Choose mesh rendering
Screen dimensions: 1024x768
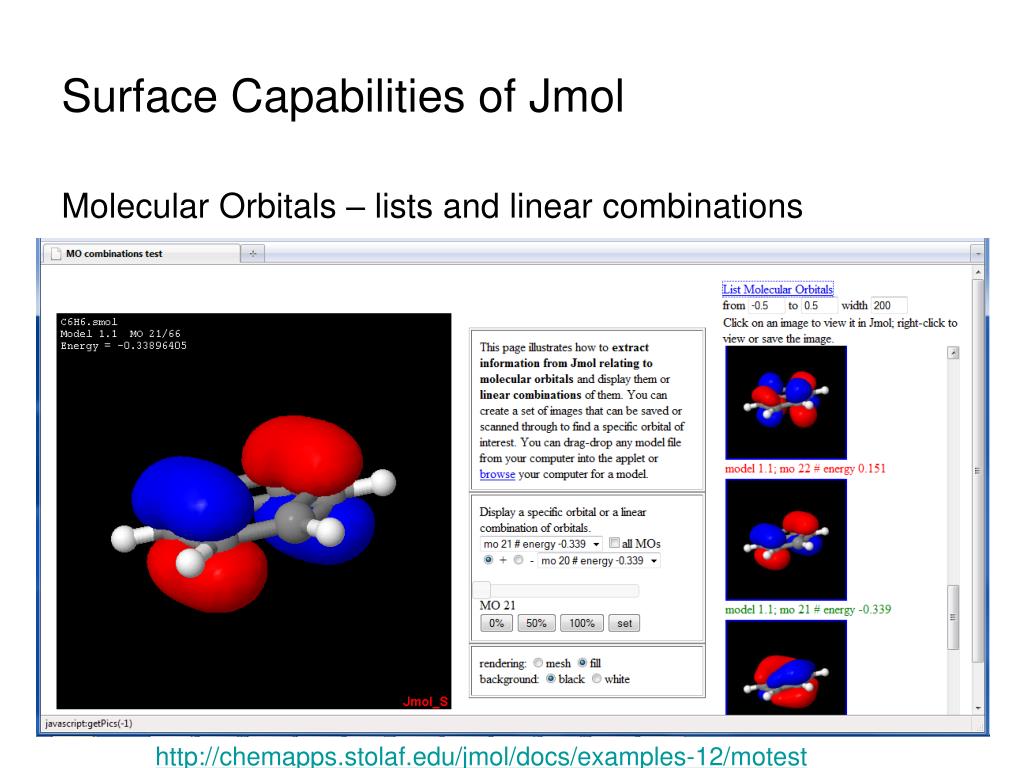click(x=538, y=663)
